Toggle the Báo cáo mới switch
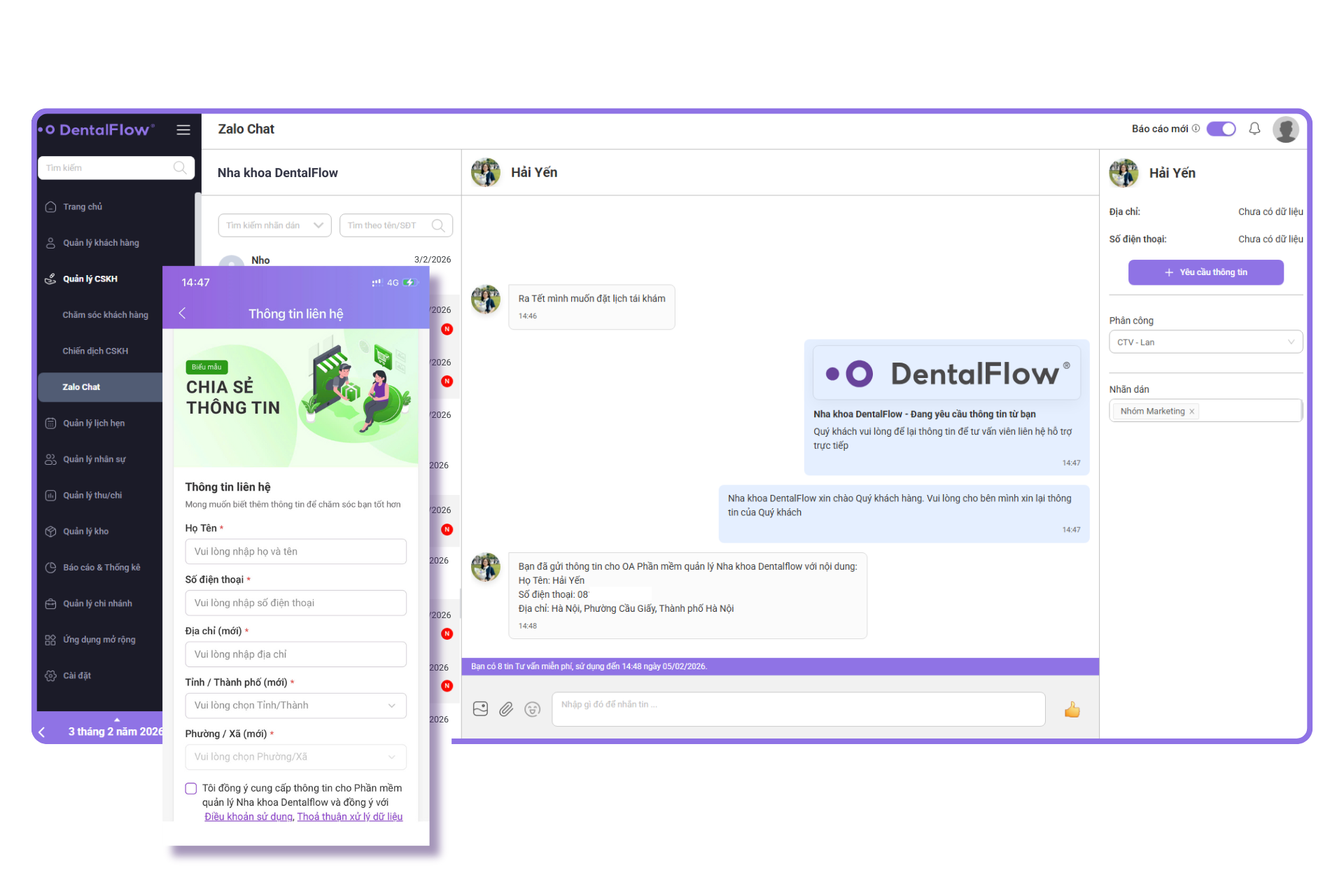The height and width of the screenshot is (896, 1344). click(x=1221, y=129)
